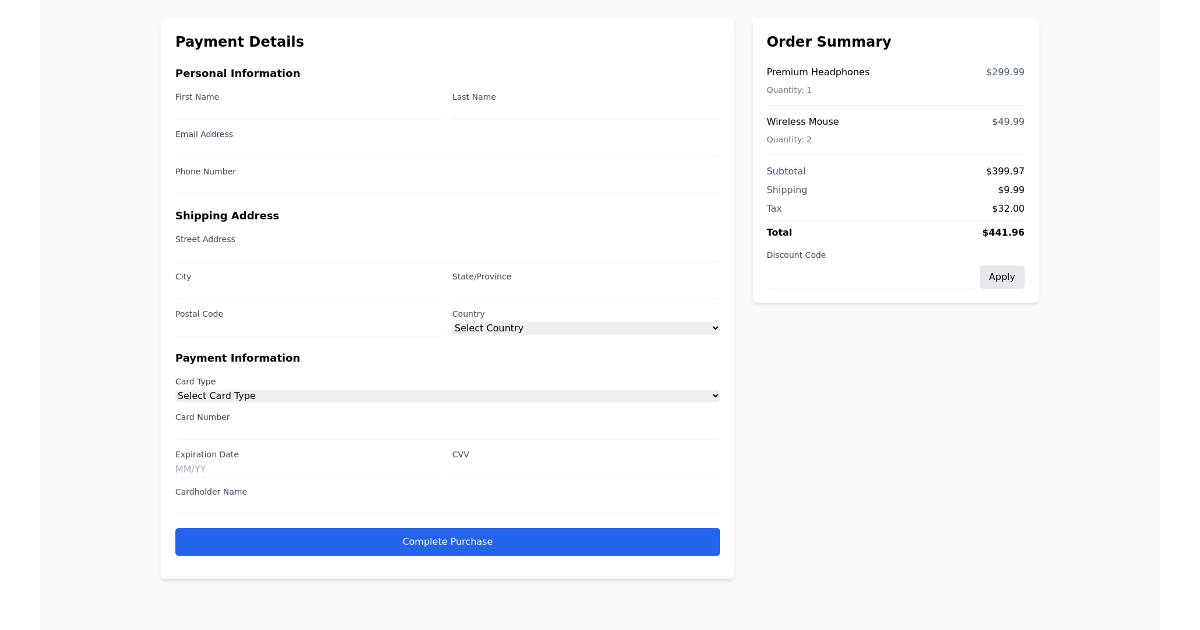Click the Order Summary Total row
The image size is (1200, 630).
(895, 232)
